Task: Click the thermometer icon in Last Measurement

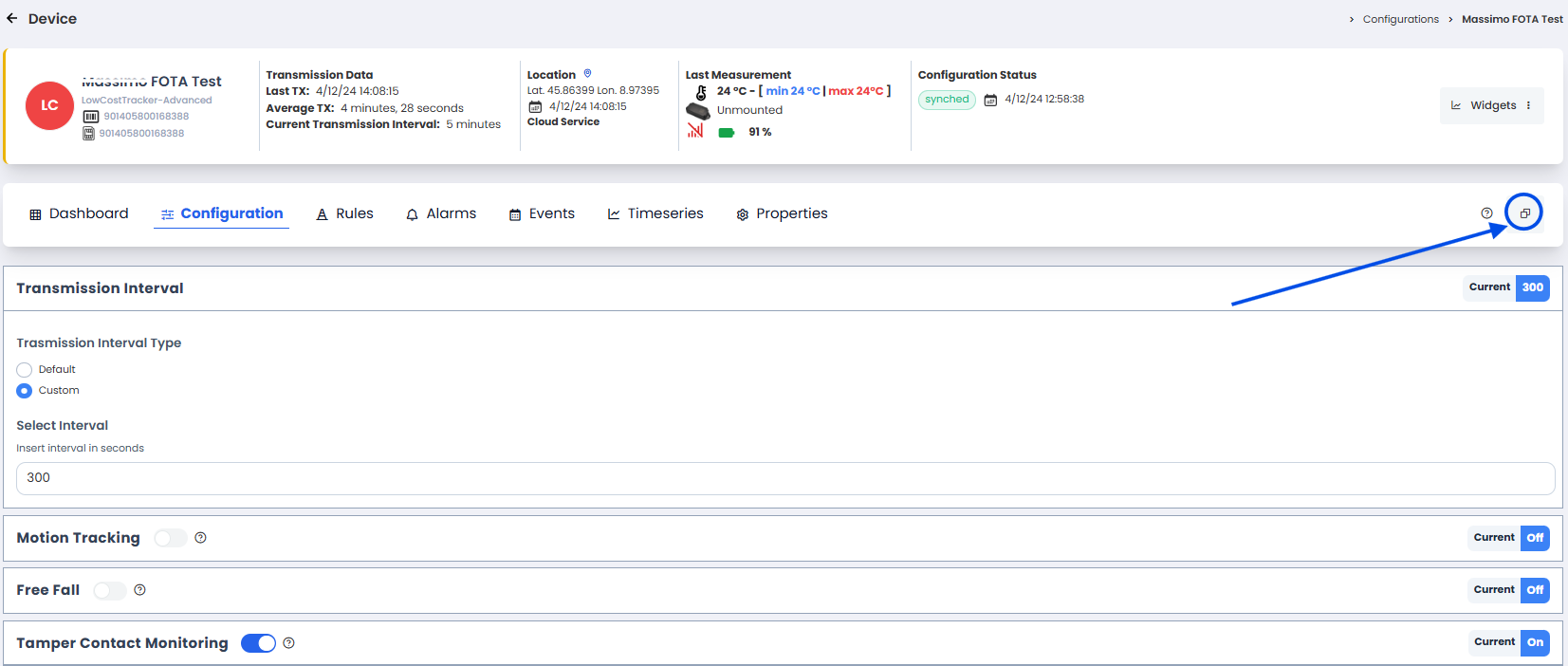Action: pos(701,92)
